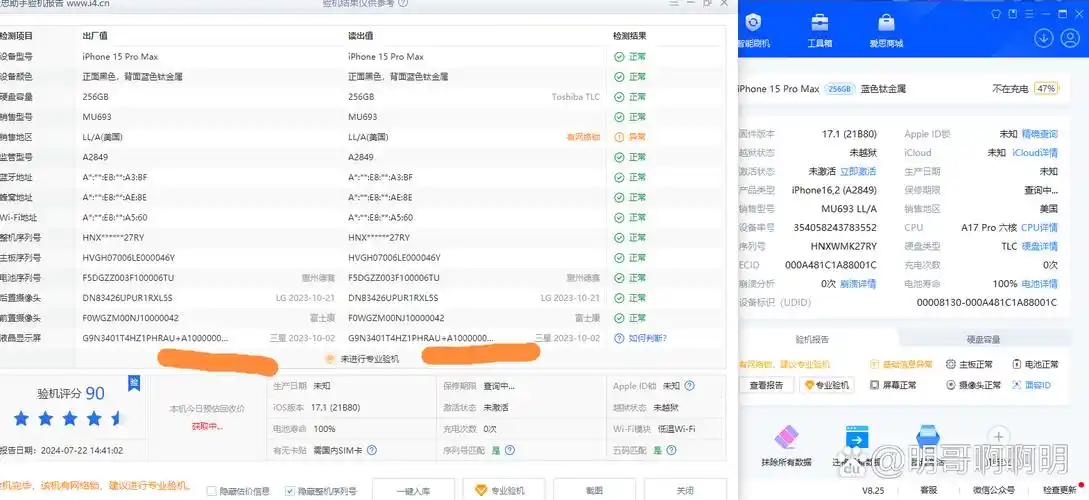Click the 一键入库 button

[413, 490]
